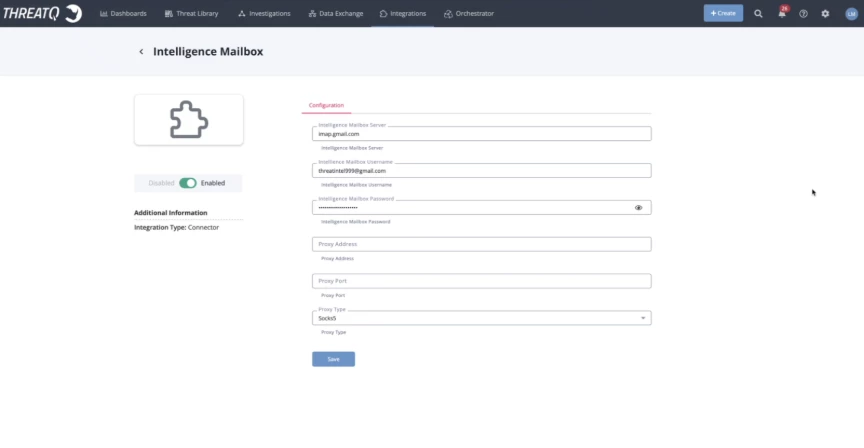Expand the Proxy Type dropdown arrow
Image resolution: width=864 pixels, height=448 pixels.
click(642, 318)
